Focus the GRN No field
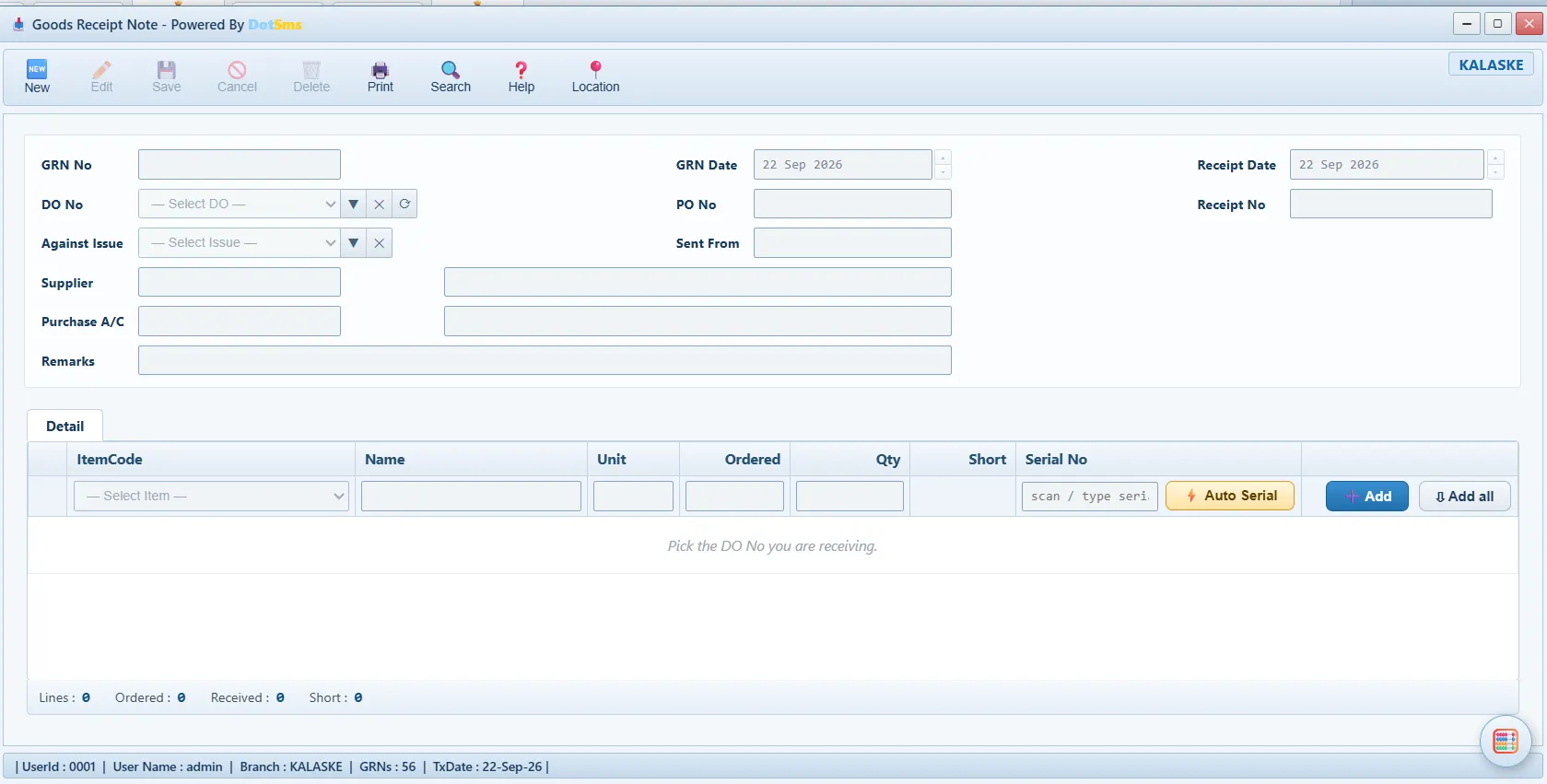This screenshot has height=784, width=1547. (x=240, y=164)
